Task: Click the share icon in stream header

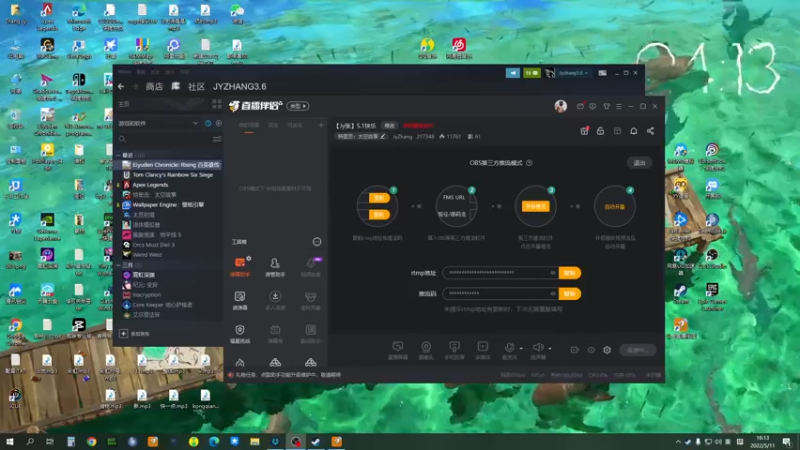Action: click(651, 131)
